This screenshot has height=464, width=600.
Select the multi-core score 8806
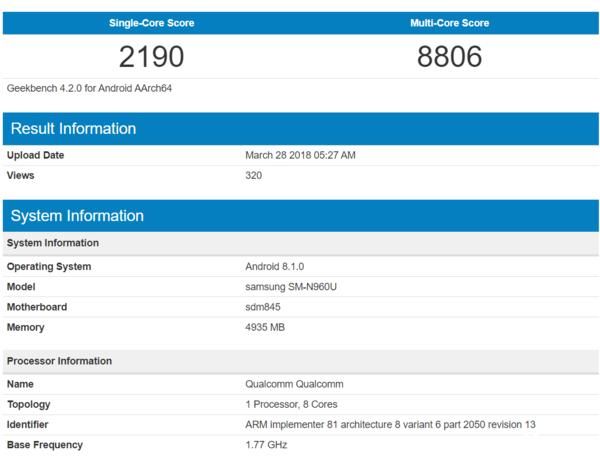[449, 56]
